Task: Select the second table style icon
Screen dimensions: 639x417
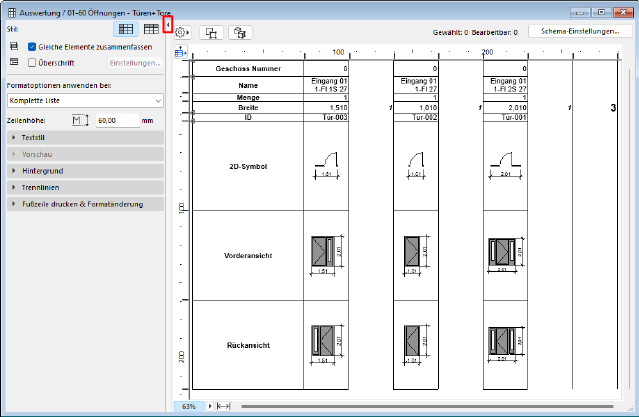Action: click(151, 29)
